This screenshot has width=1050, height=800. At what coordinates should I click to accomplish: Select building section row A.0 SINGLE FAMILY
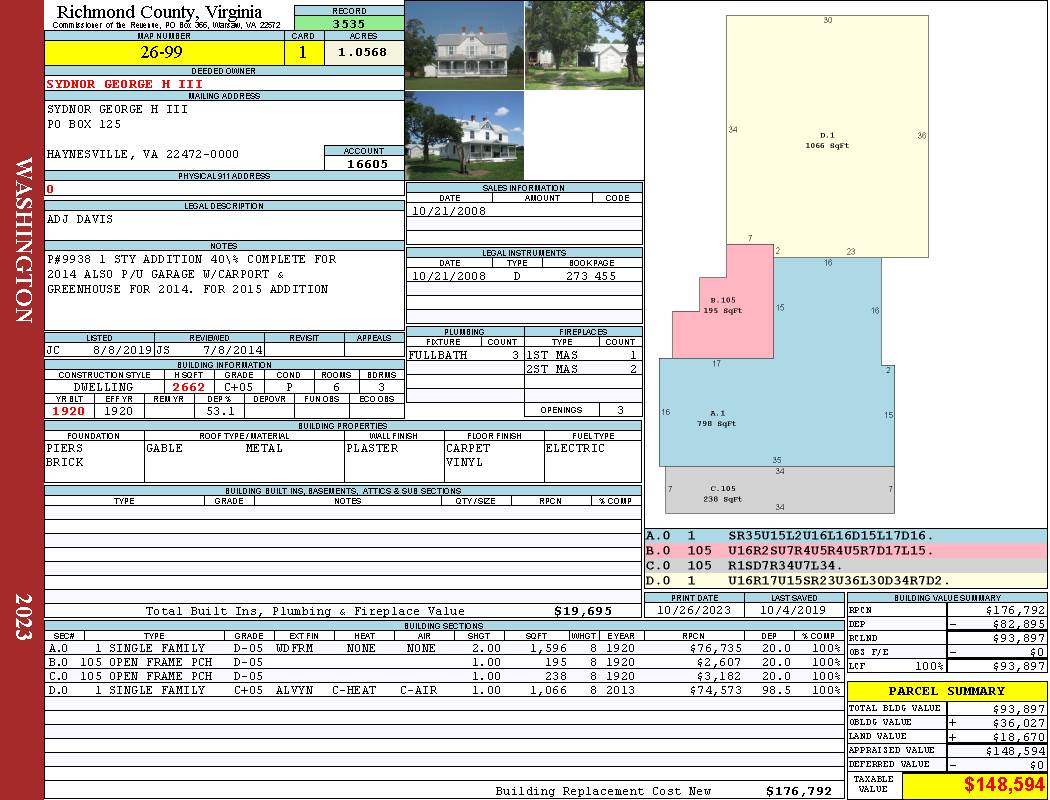pos(443,648)
